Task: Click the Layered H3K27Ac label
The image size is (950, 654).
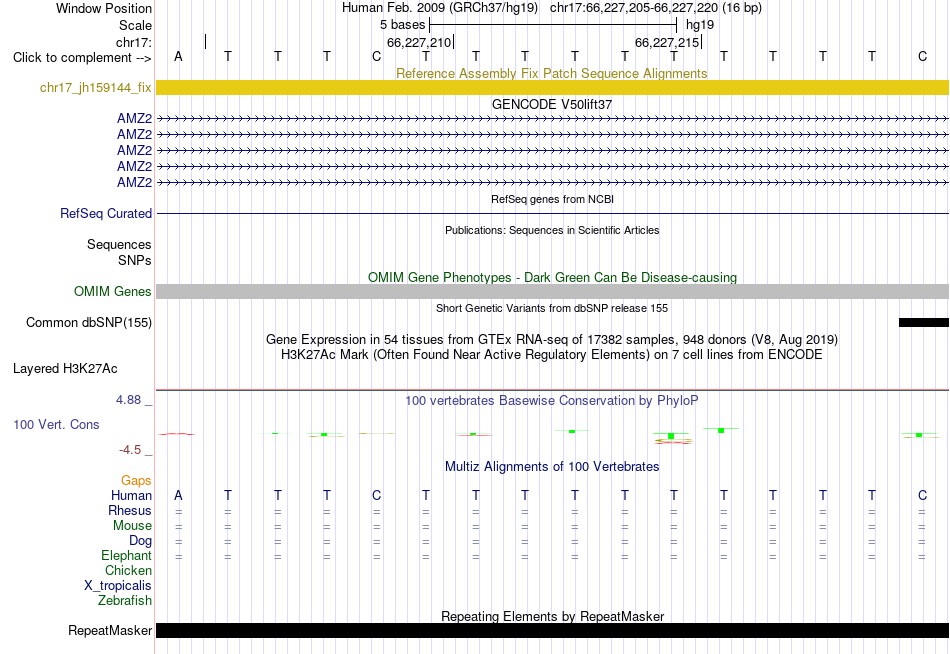Action: tap(65, 369)
